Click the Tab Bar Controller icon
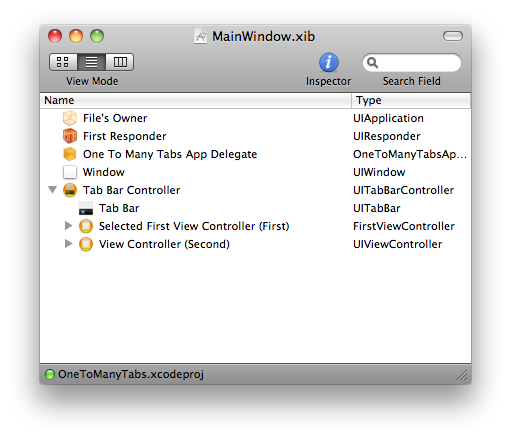Screen dimensions: 511x439 pyautogui.click(x=70, y=190)
